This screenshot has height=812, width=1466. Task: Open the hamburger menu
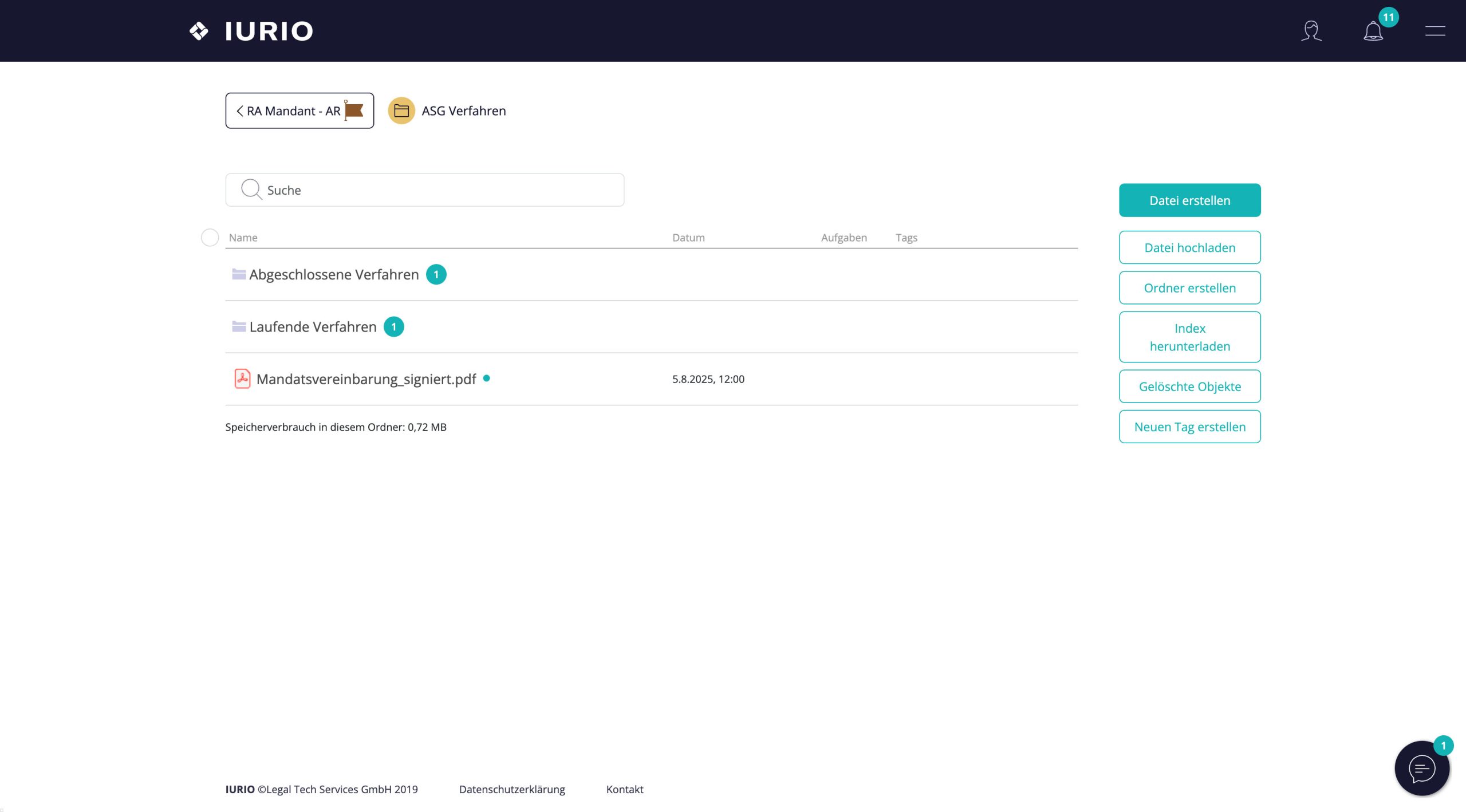point(1435,31)
